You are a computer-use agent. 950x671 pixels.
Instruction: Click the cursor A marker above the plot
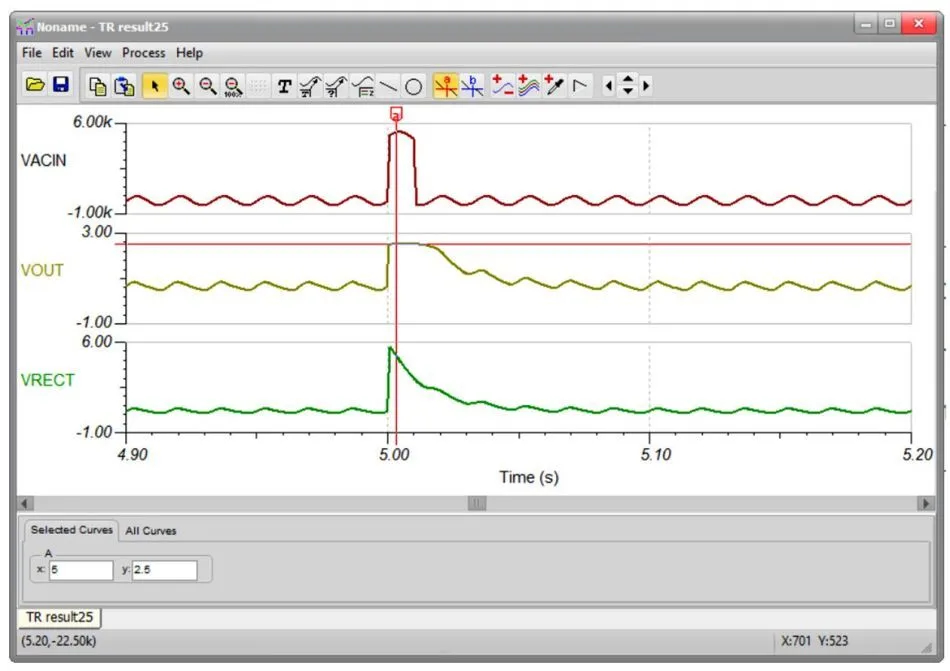coord(396,115)
